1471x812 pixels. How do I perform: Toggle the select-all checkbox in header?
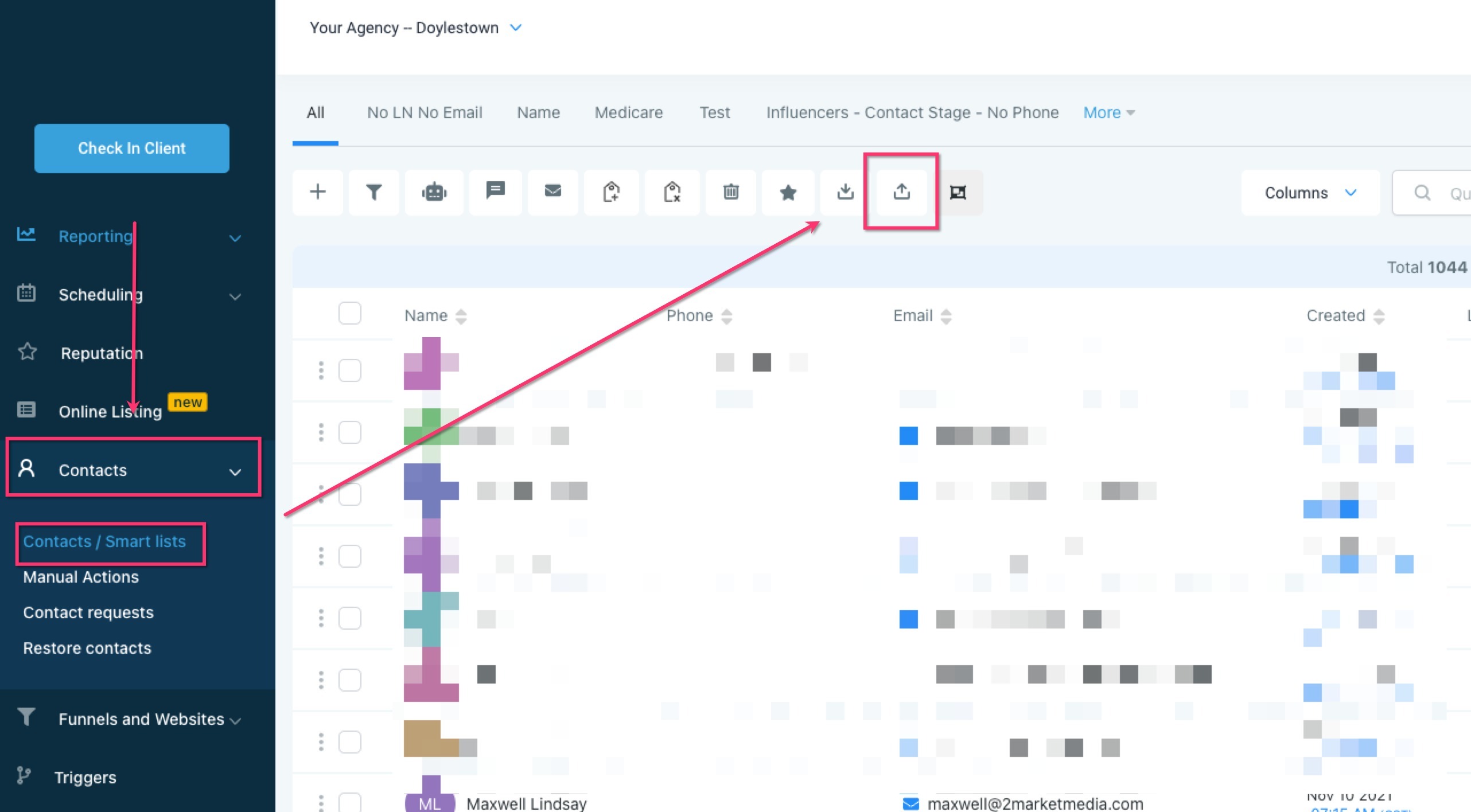coord(349,314)
